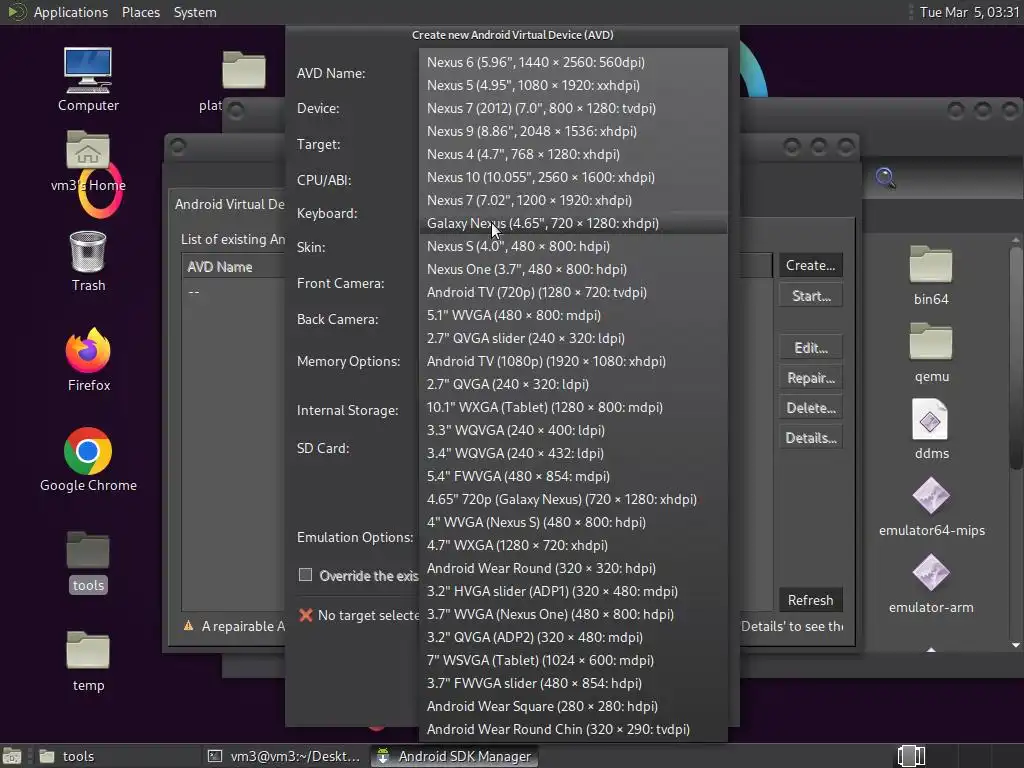Image resolution: width=1024 pixels, height=768 pixels.
Task: Choose 7" WSVGA (Tablet) entry
Action: tap(573, 660)
